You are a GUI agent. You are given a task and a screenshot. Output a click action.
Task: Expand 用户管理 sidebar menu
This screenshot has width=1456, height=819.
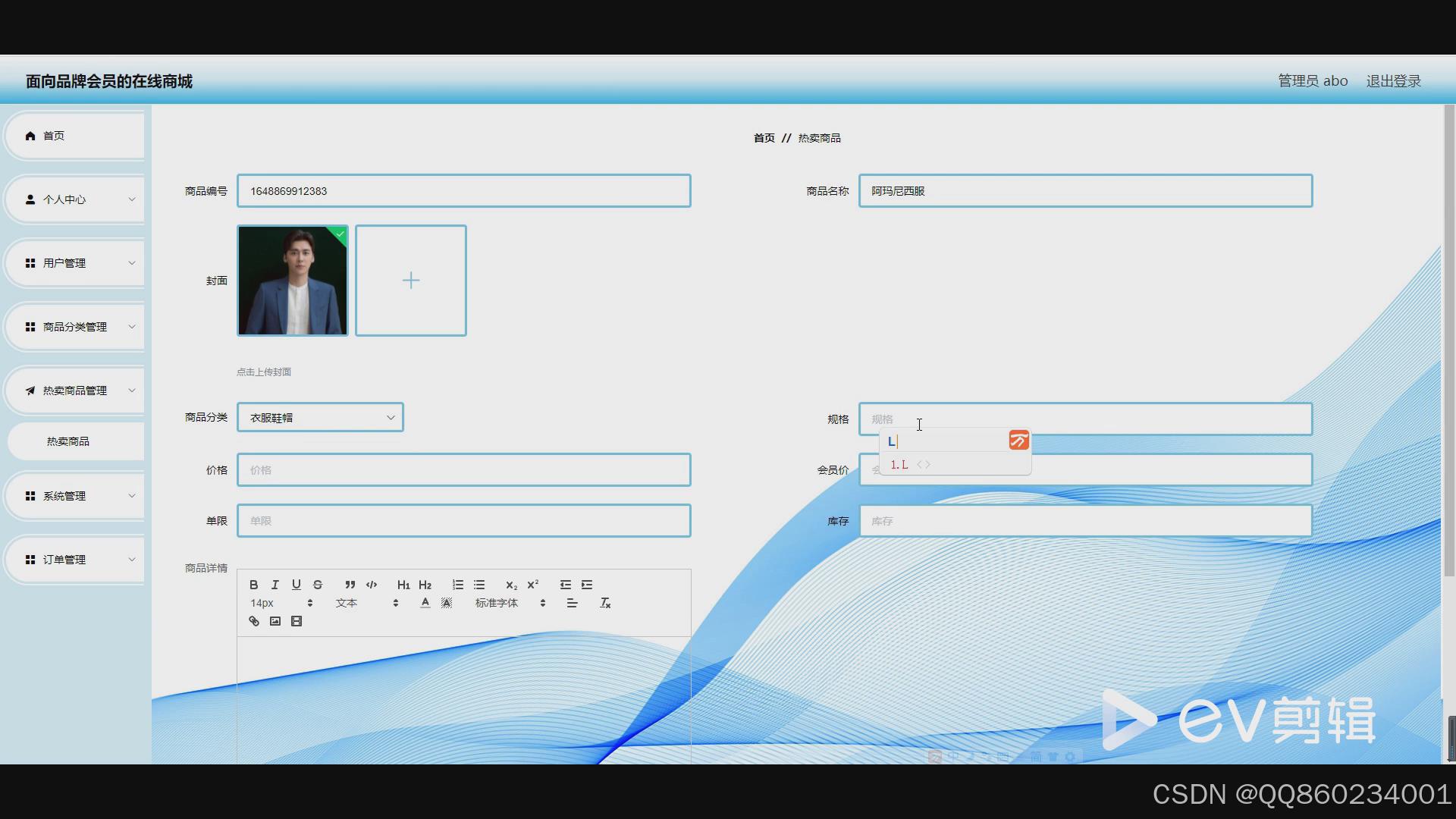[x=74, y=263]
